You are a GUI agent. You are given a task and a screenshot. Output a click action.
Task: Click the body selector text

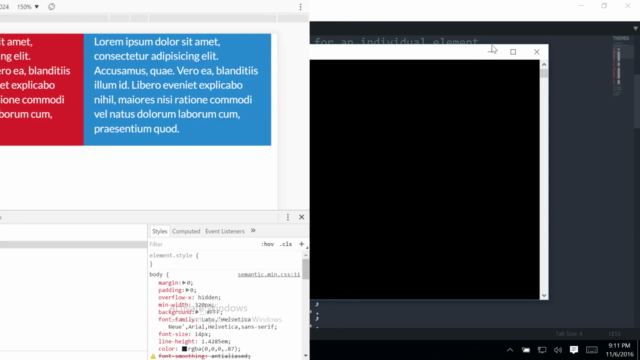(156, 274)
